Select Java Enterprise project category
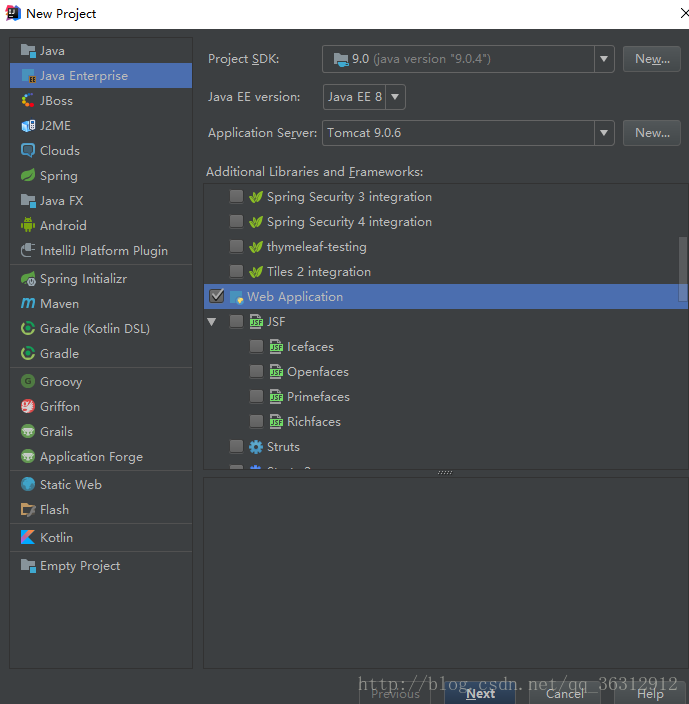Image resolution: width=689 pixels, height=704 pixels. click(101, 75)
